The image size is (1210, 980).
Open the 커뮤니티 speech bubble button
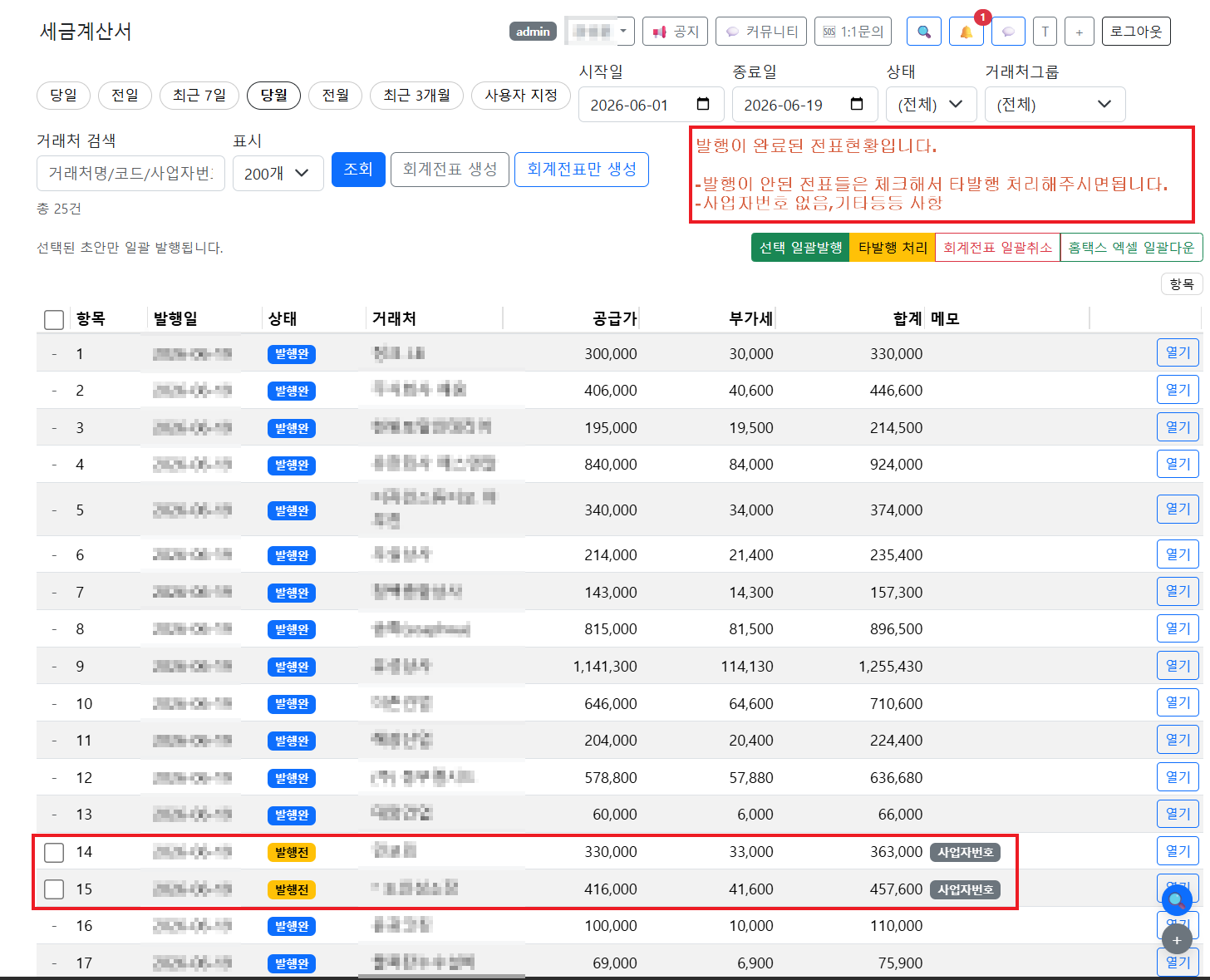click(x=761, y=32)
